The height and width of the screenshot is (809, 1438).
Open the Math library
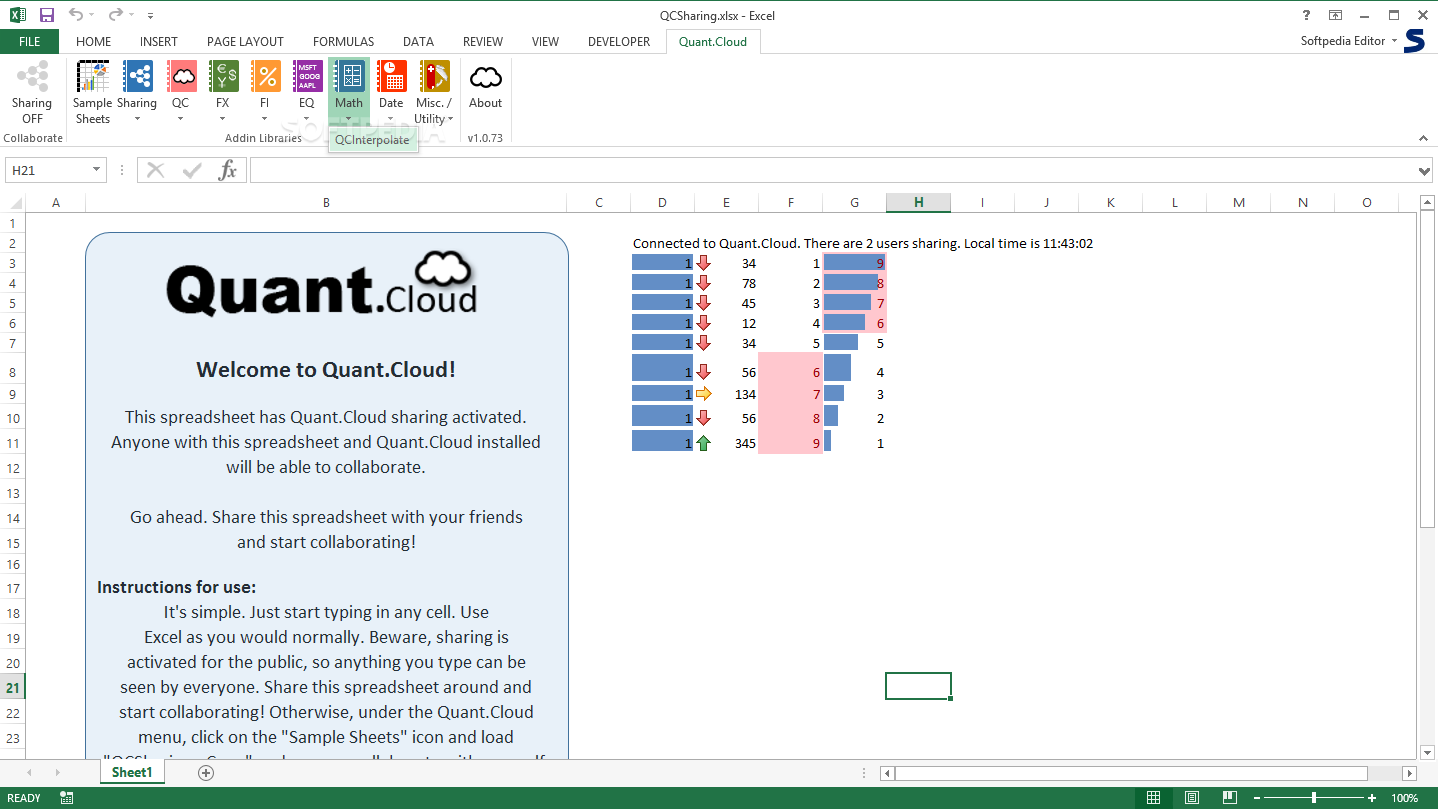pyautogui.click(x=349, y=92)
